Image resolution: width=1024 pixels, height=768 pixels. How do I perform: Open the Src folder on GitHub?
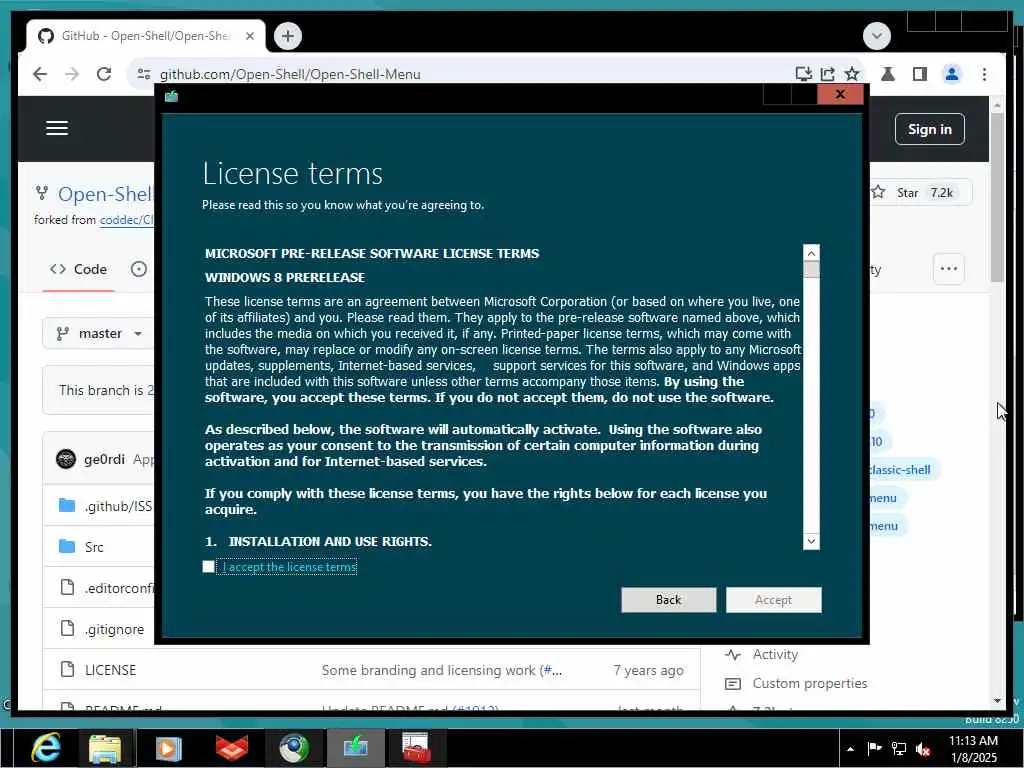click(x=94, y=547)
